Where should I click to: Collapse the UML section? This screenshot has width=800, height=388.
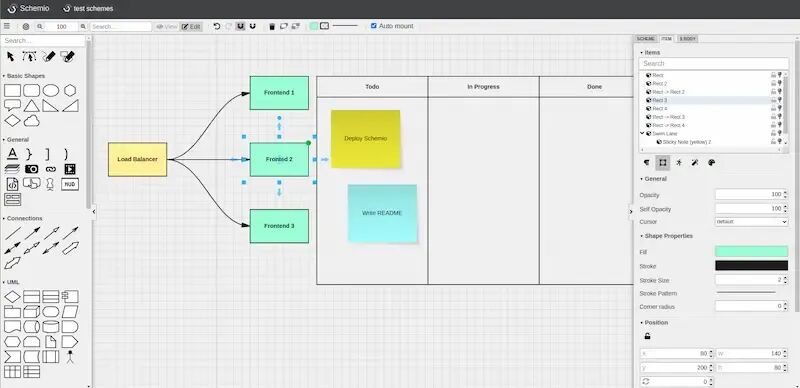click(11, 282)
